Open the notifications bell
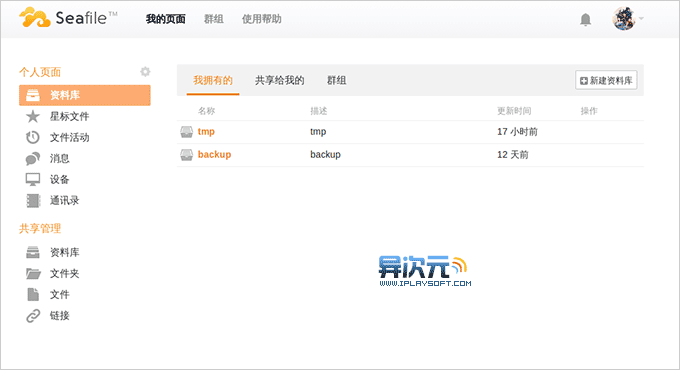This screenshot has width=680, height=370. tap(585, 20)
